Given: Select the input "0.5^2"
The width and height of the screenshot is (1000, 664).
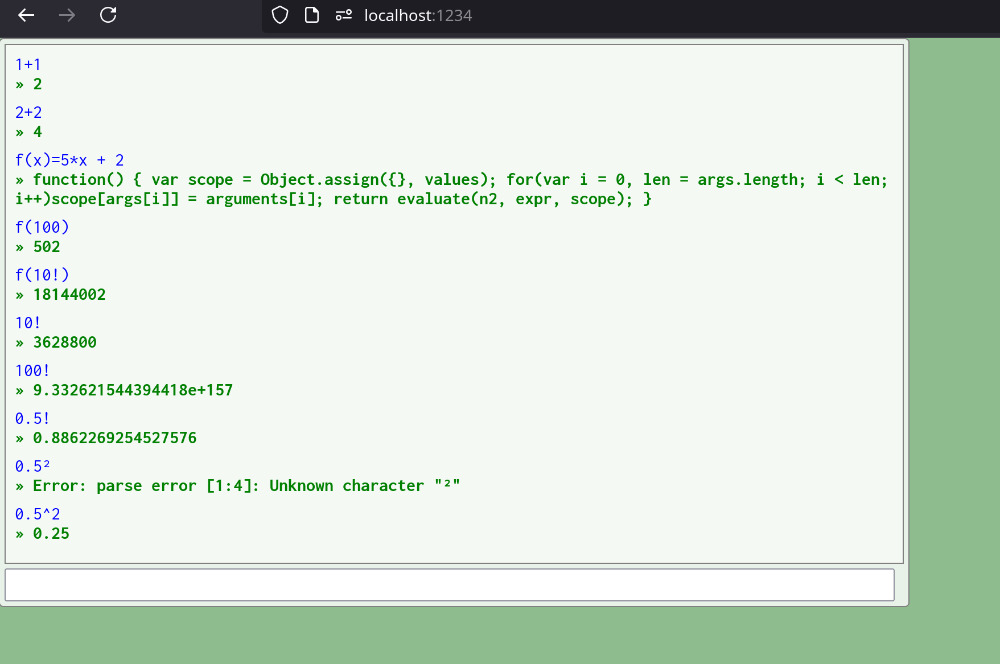Looking at the screenshot, I should coord(38,514).
